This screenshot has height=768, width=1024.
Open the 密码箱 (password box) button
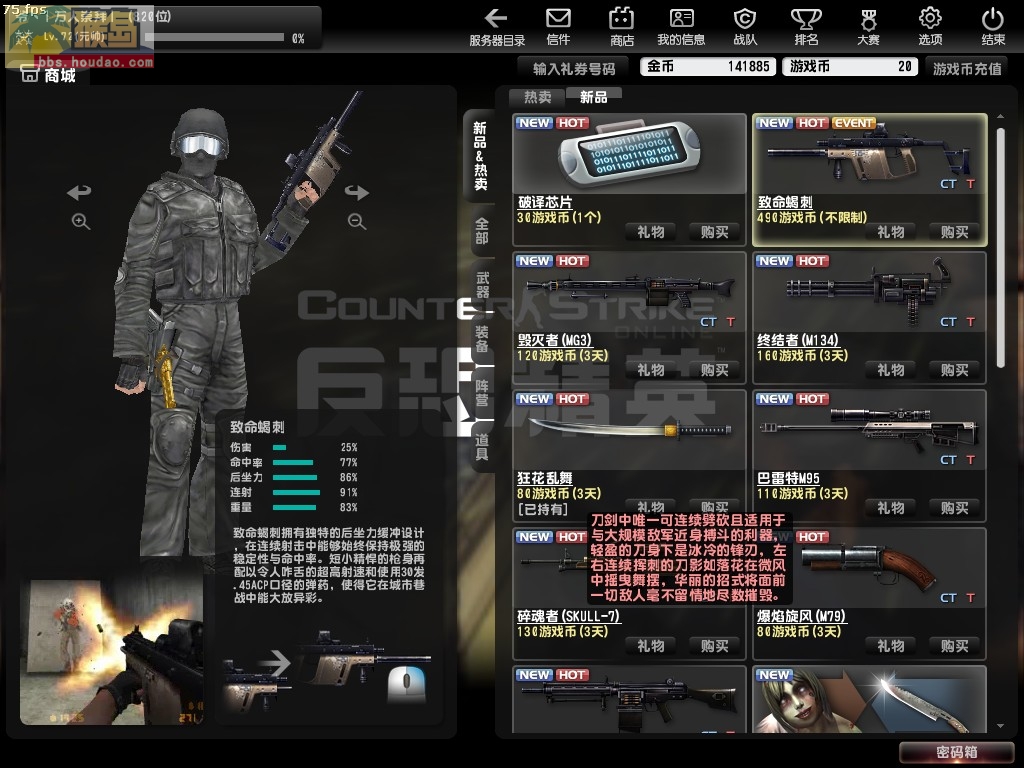[x=956, y=752]
